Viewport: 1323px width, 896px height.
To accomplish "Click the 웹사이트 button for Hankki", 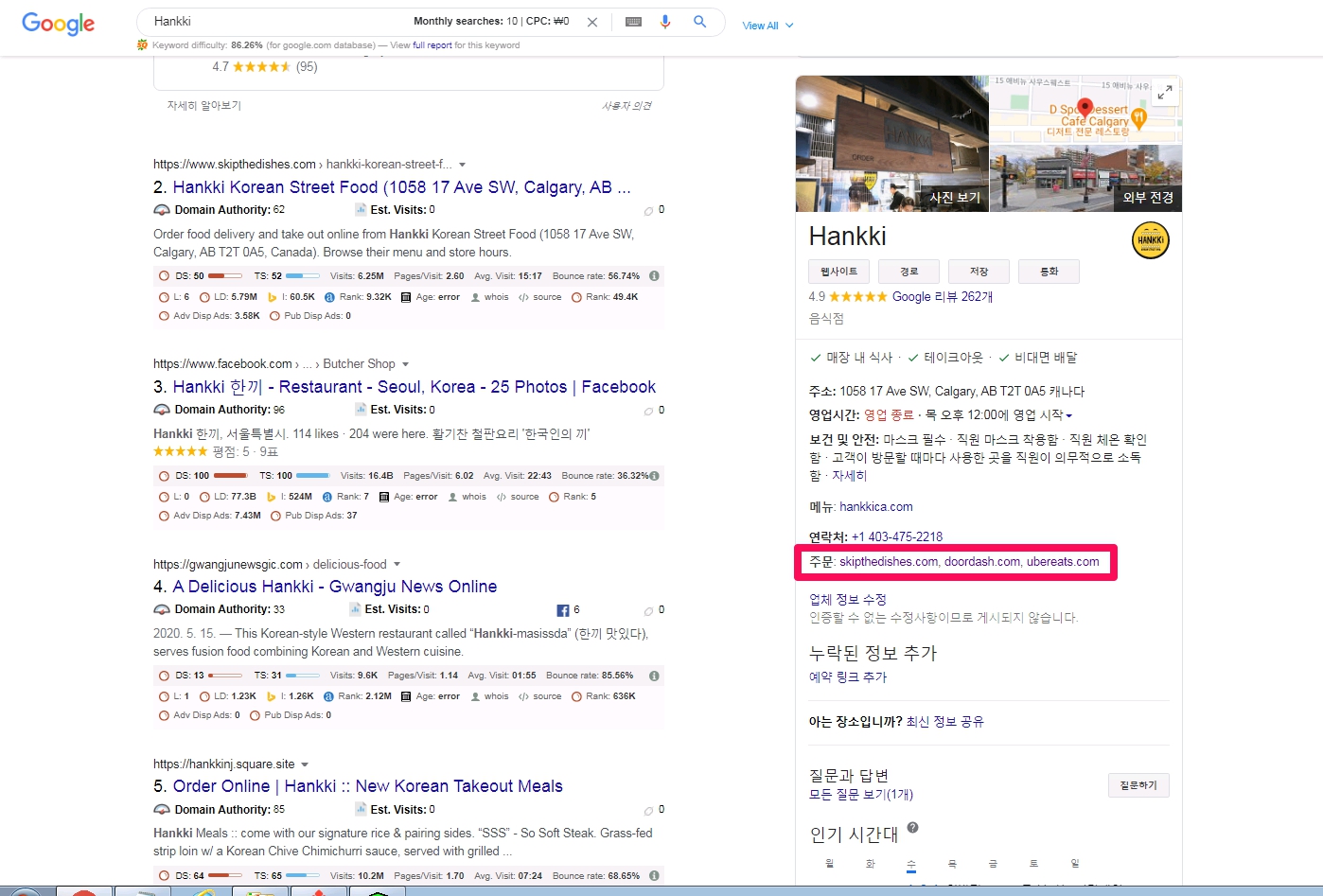I will 838,272.
